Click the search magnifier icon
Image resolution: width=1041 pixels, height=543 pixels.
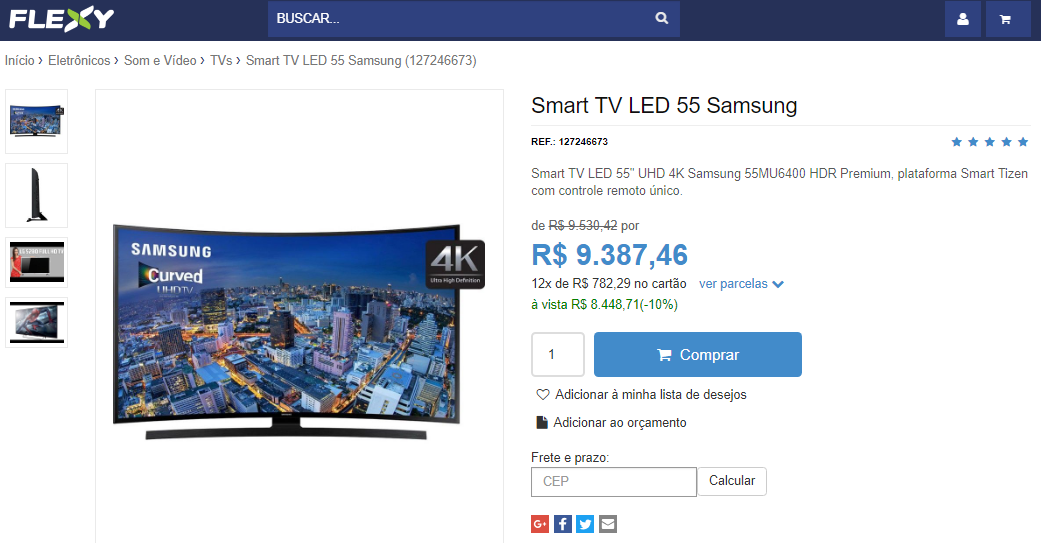(x=661, y=19)
